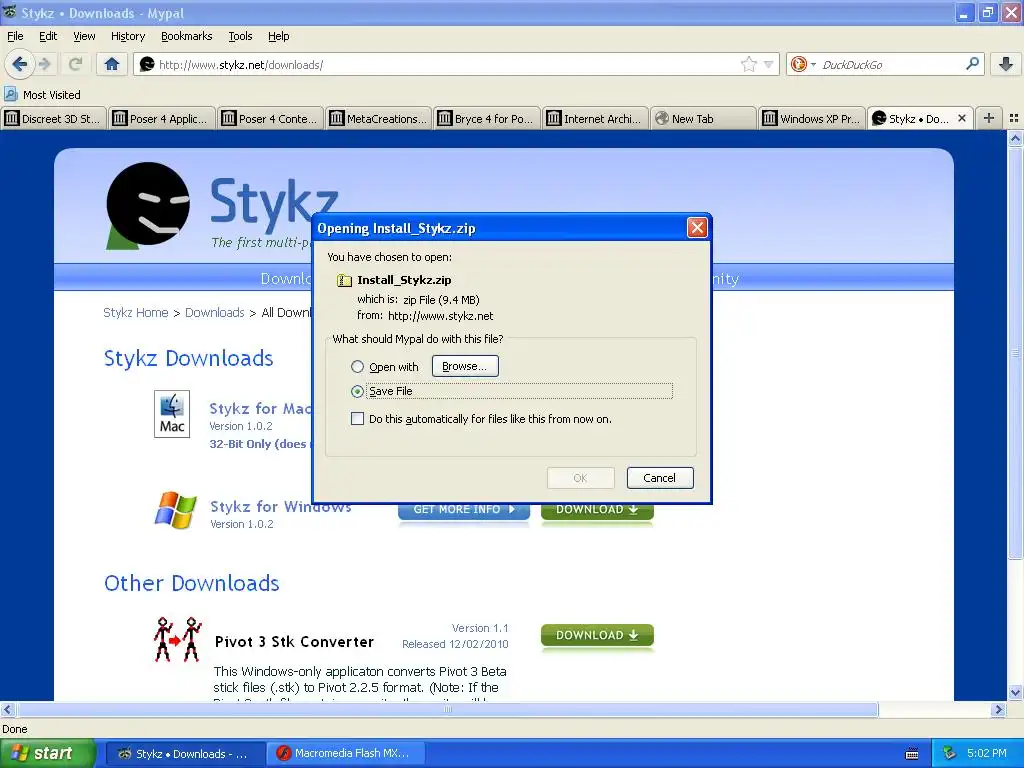This screenshot has height=768, width=1024.
Task: Click the Forward navigation arrow
Action: point(44,64)
